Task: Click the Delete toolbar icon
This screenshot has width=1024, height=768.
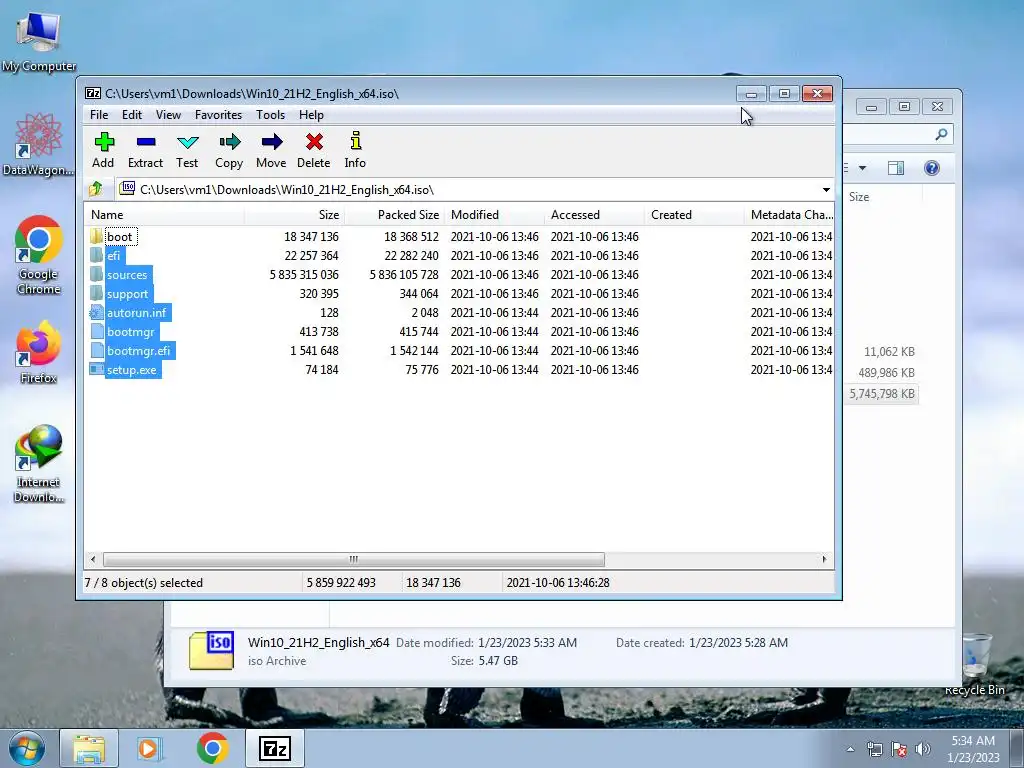Action: point(313,150)
